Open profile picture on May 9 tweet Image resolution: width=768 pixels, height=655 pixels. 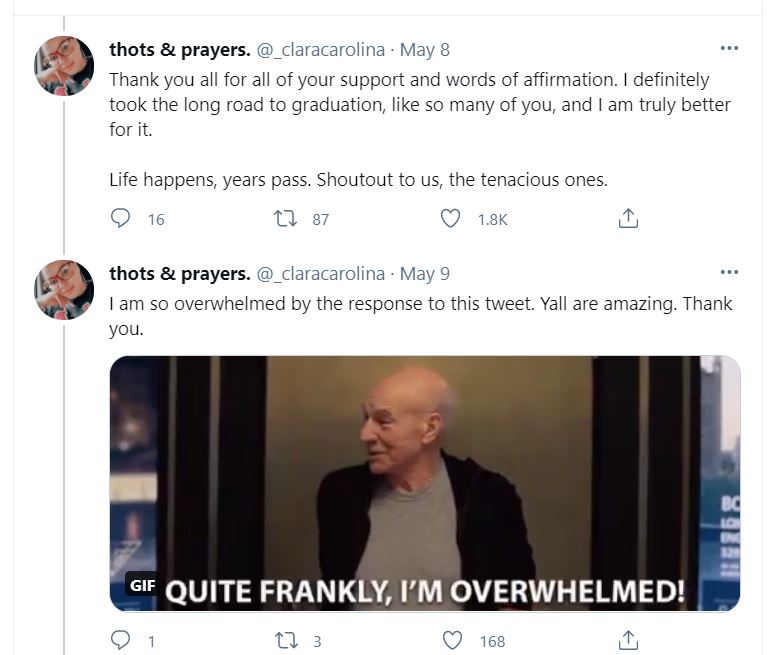coord(64,290)
